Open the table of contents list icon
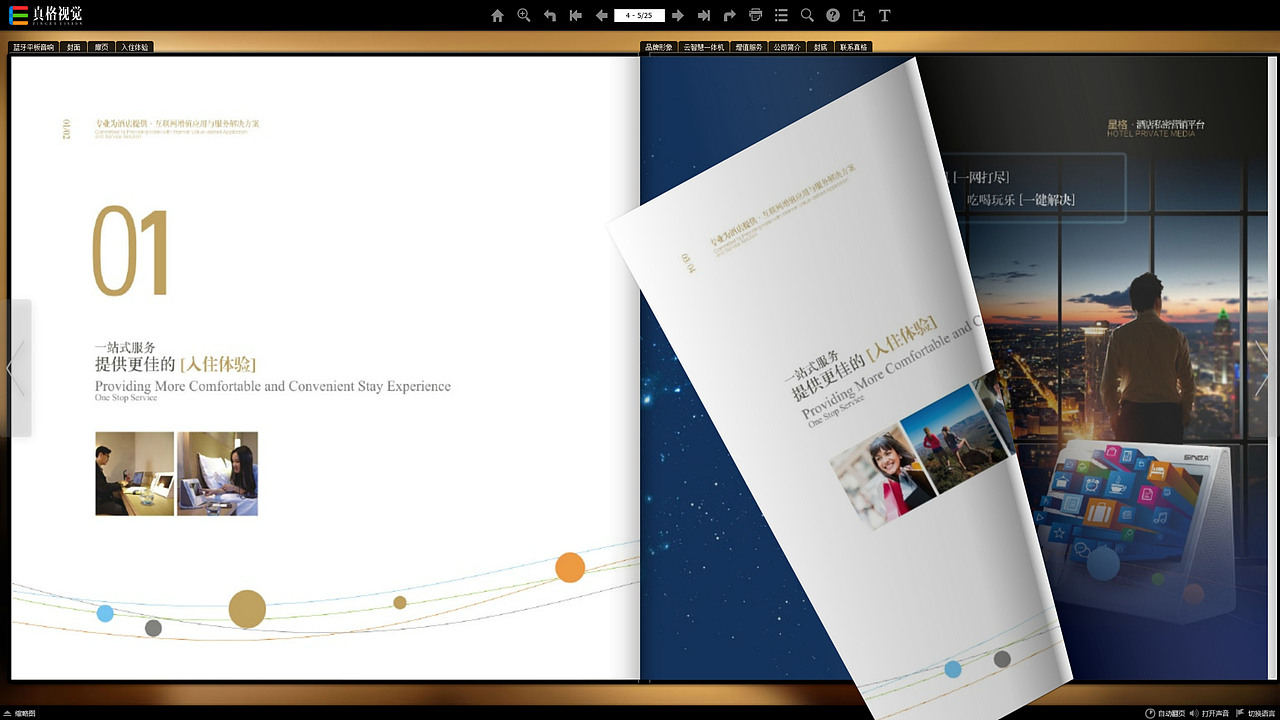Viewport: 1280px width, 720px height. point(781,15)
